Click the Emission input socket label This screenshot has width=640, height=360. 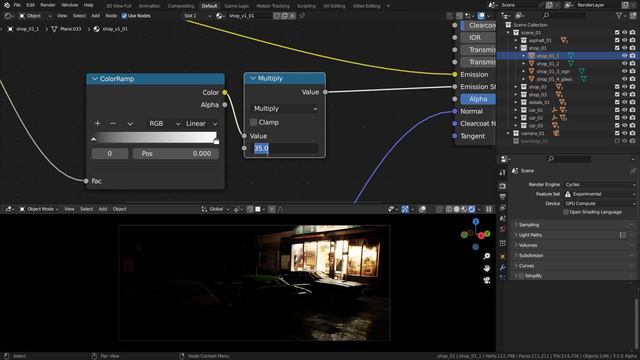pyautogui.click(x=474, y=74)
